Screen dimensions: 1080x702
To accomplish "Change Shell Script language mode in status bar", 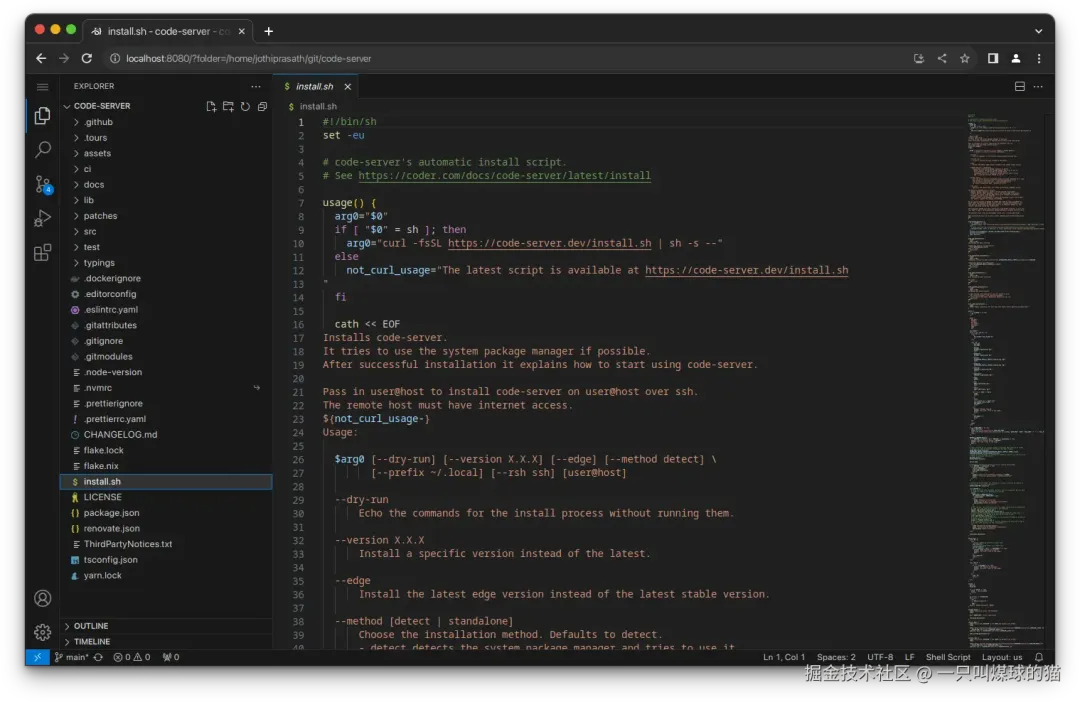I will (x=947, y=657).
